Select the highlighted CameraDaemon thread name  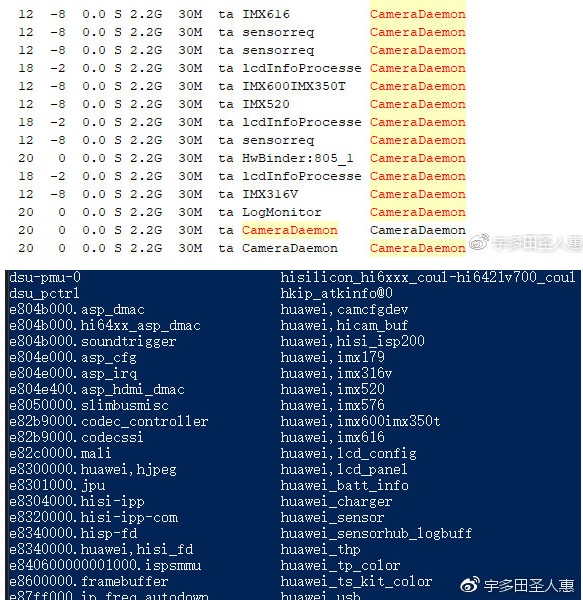point(290,230)
